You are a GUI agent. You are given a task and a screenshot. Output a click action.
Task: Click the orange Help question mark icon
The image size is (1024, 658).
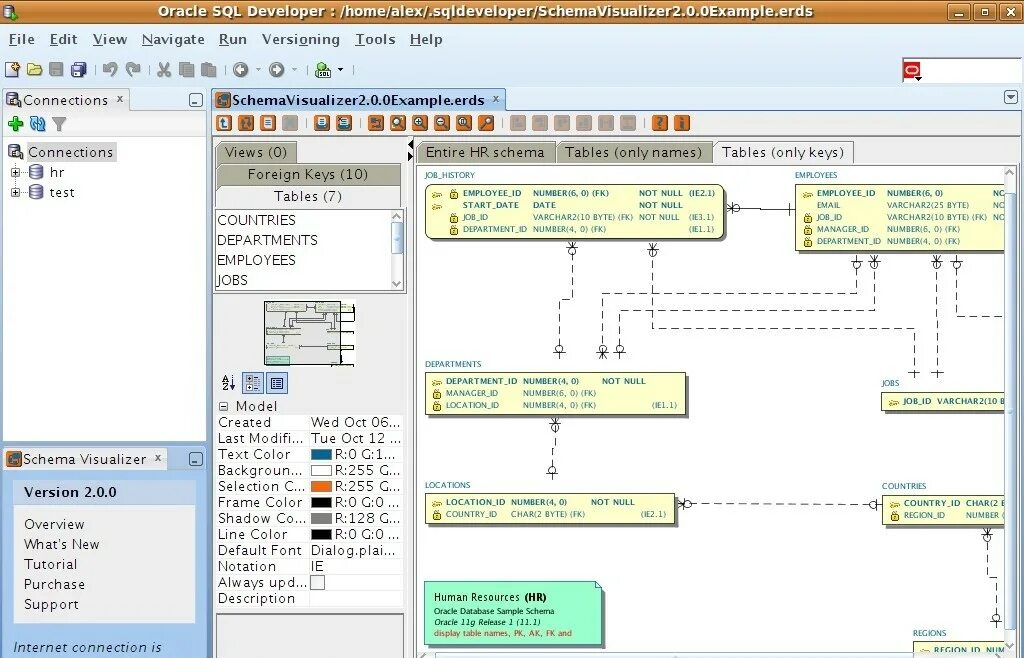tap(660, 123)
